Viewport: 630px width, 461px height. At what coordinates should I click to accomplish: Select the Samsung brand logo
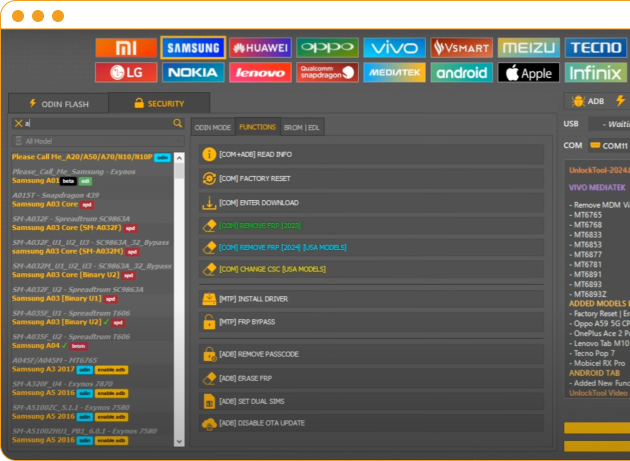(192, 47)
